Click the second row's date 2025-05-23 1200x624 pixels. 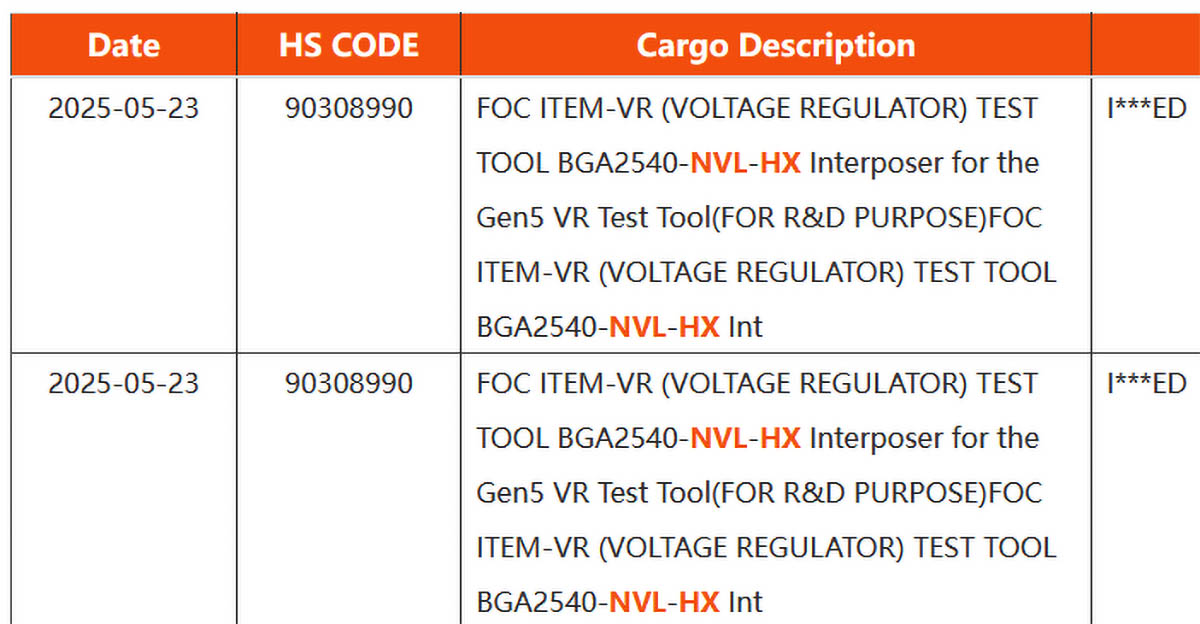(x=123, y=383)
